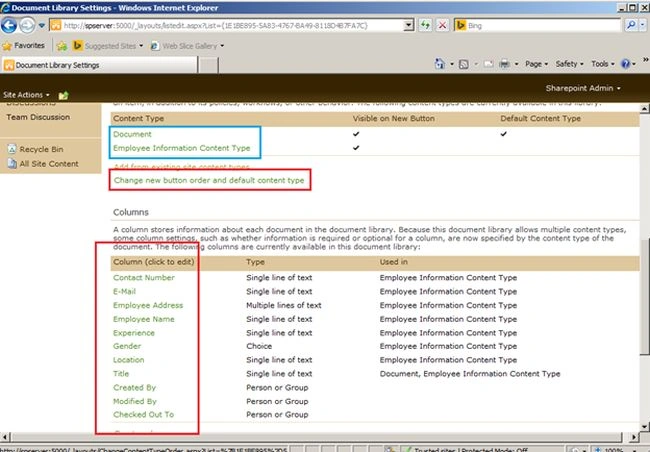Viewport: 650px width, 452px height.
Task: Click the Help question mark icon
Action: 625,64
